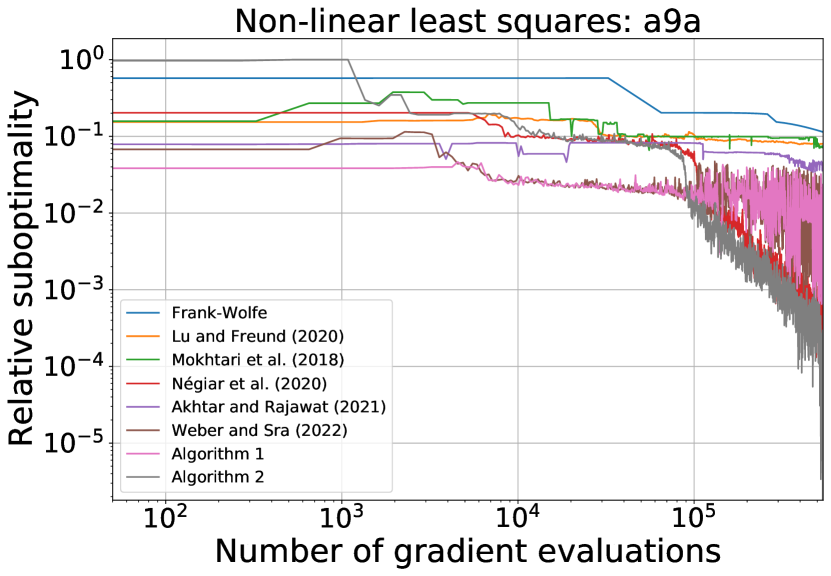
Task: Click the x-axis label "Number of gradient evaluations"
Action: tap(467, 551)
